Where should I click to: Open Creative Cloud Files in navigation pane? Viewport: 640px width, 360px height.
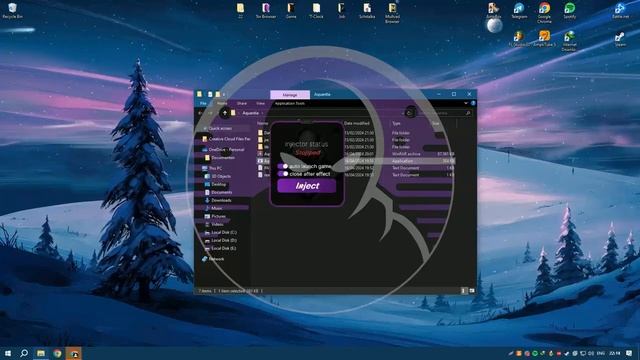[226, 139]
